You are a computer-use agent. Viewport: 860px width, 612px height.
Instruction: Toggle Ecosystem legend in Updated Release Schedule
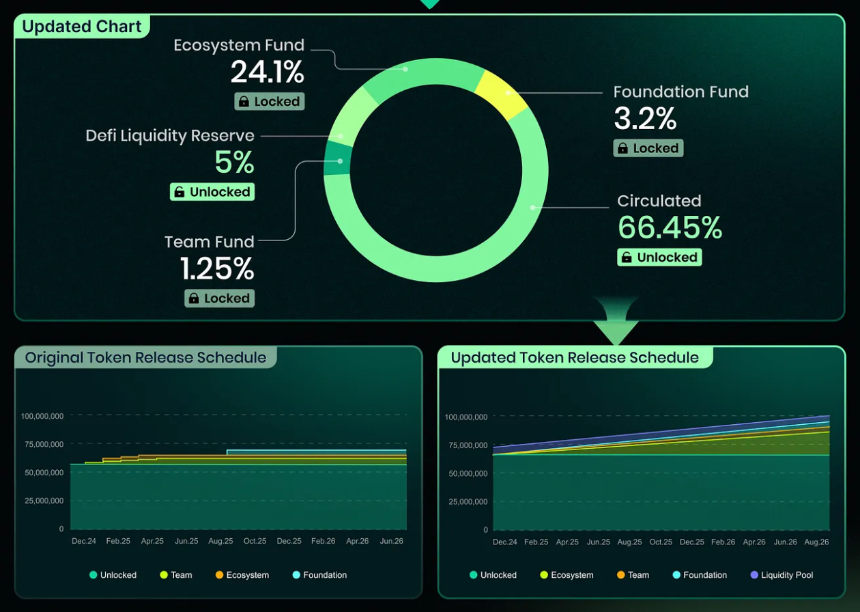(x=567, y=575)
